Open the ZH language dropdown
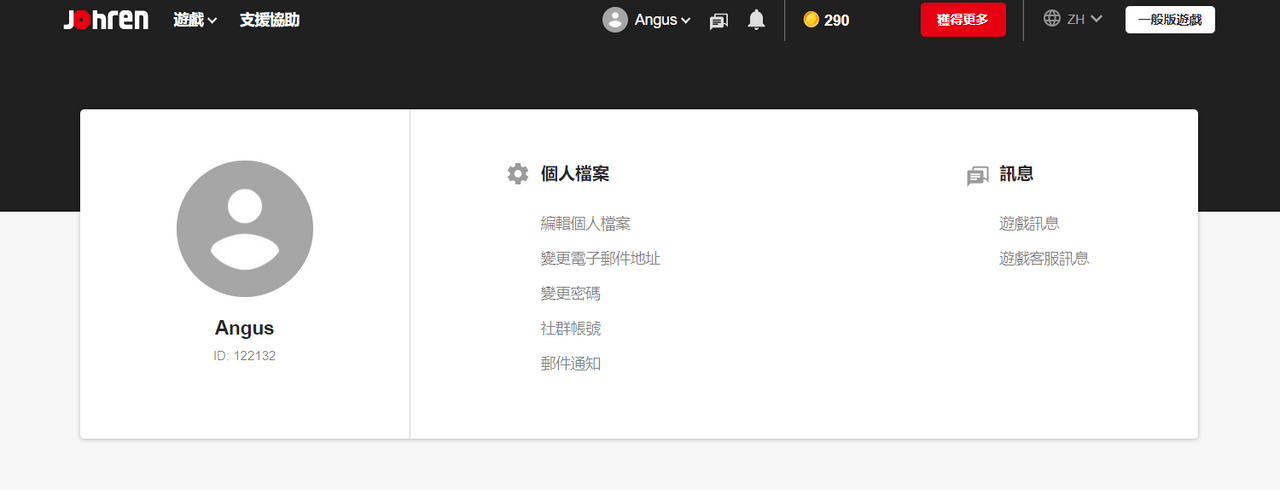Image resolution: width=1280 pixels, height=490 pixels. point(1085,19)
